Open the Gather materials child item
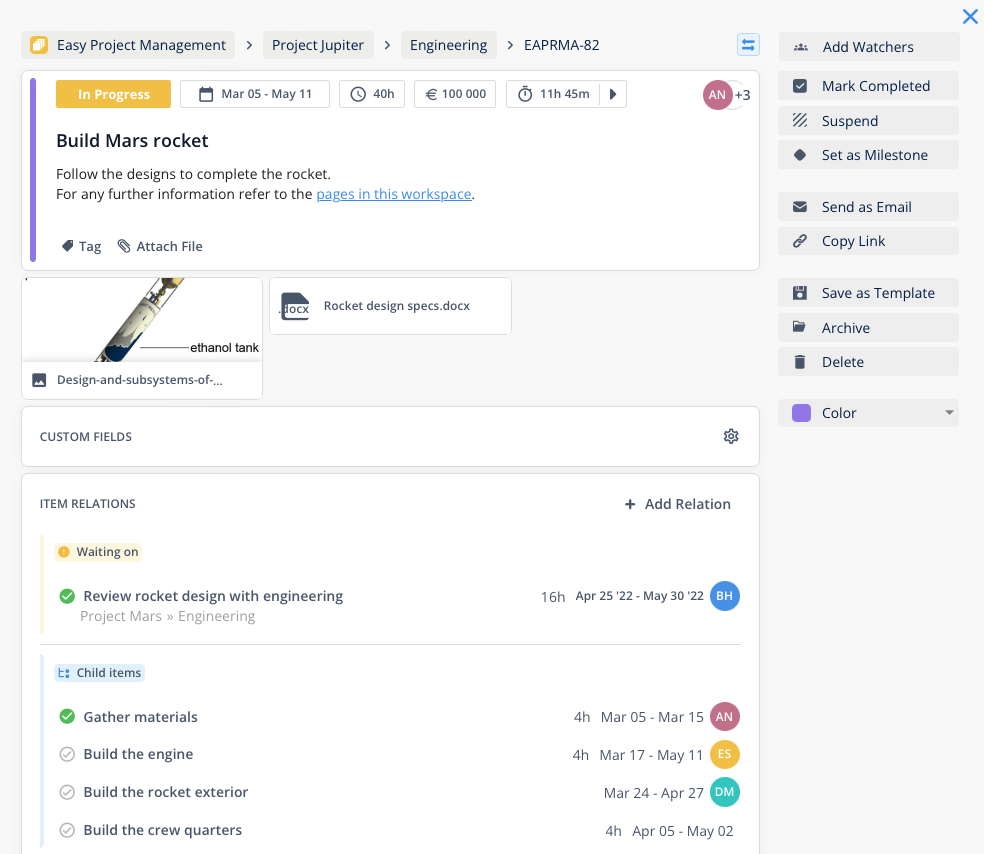This screenshot has height=854, width=984. coord(141,717)
